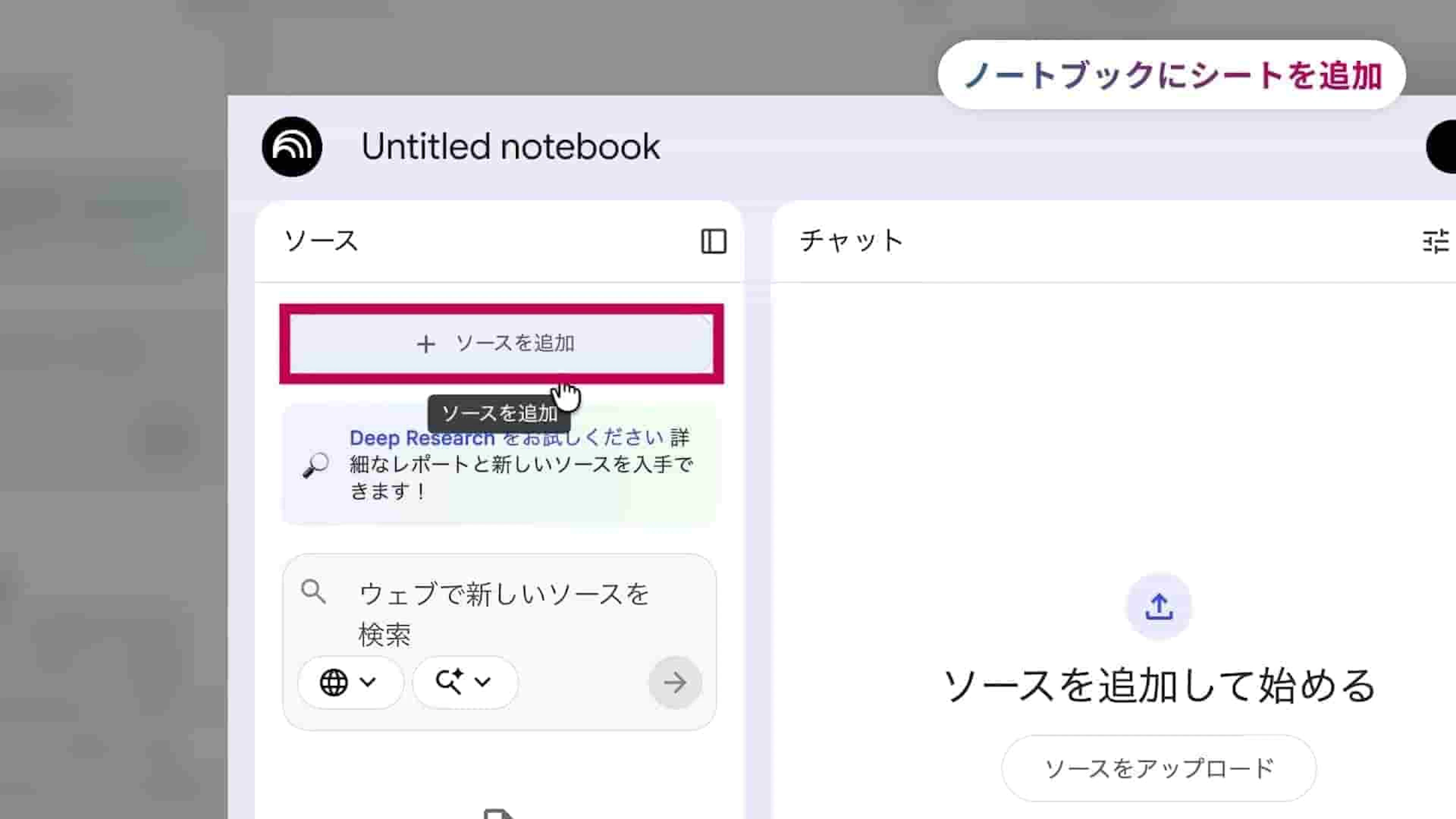Click the plus icon in ソースを追加
Viewport: 1456px width, 819px height.
(425, 344)
